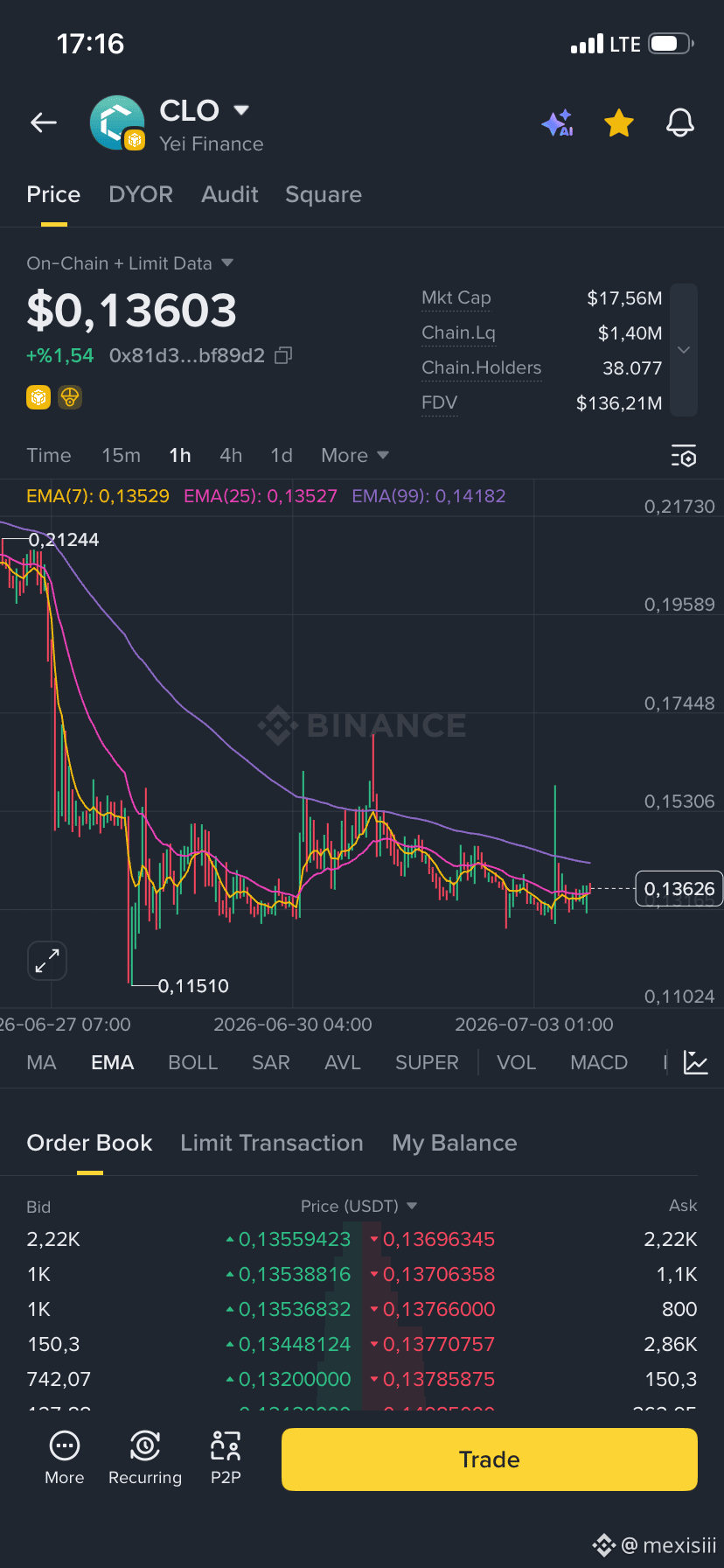Copy the contract address icon
Viewport: 724px width, 1568px height.
click(283, 355)
